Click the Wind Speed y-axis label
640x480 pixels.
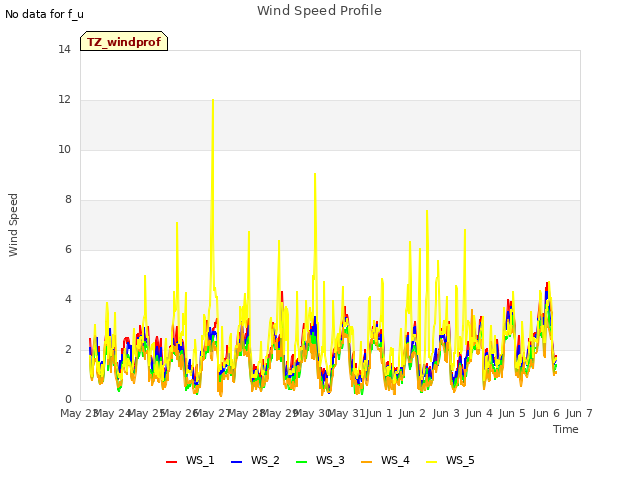(13, 225)
